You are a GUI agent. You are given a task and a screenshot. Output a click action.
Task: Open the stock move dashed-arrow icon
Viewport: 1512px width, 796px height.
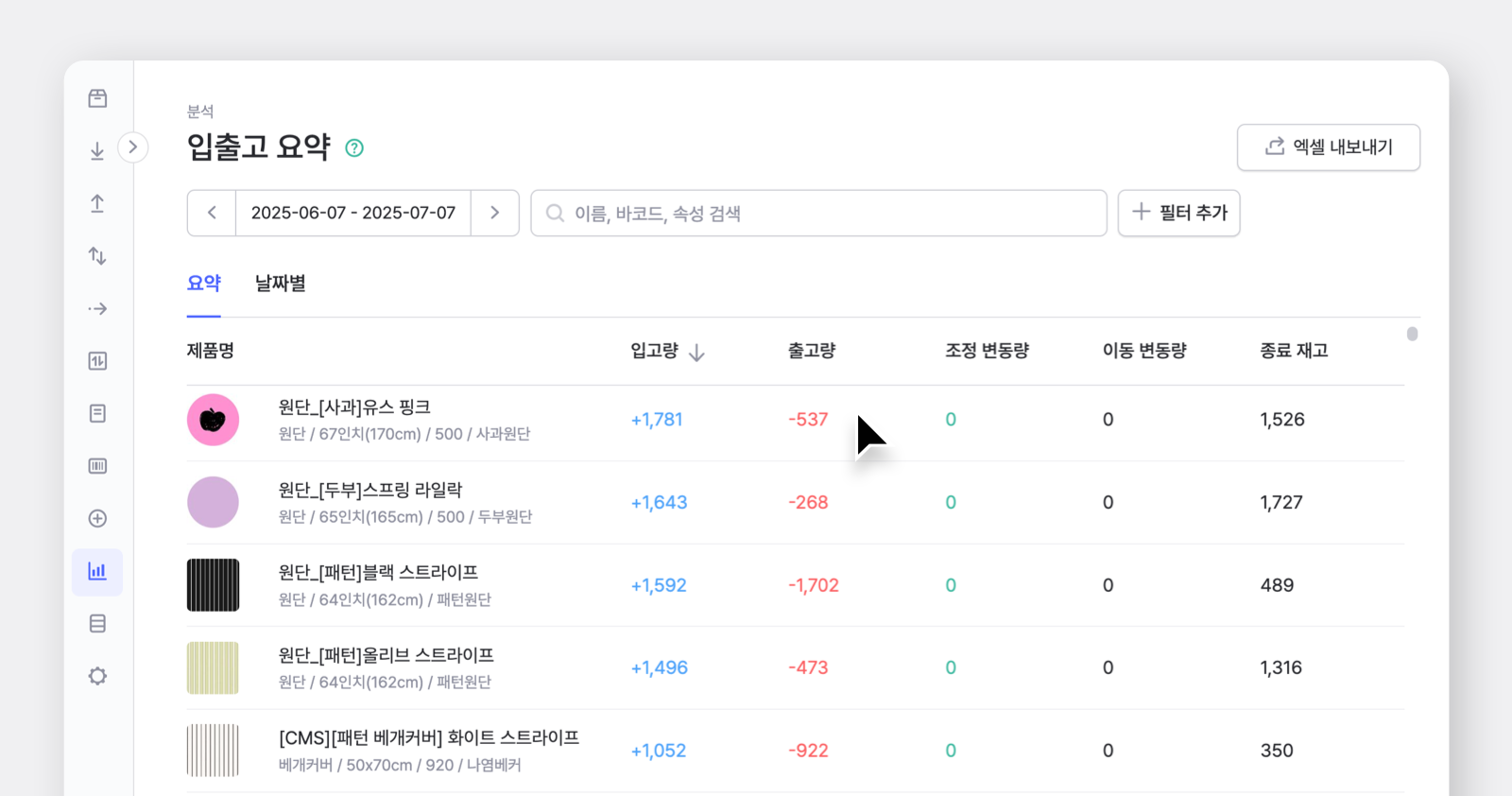pyautogui.click(x=97, y=308)
